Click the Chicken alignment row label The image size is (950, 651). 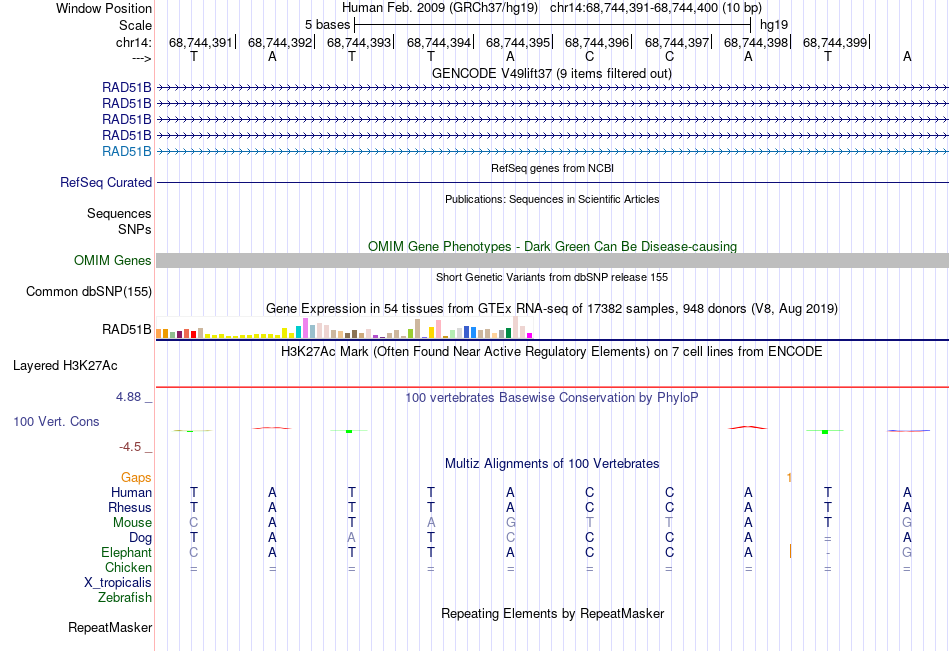[128, 568]
